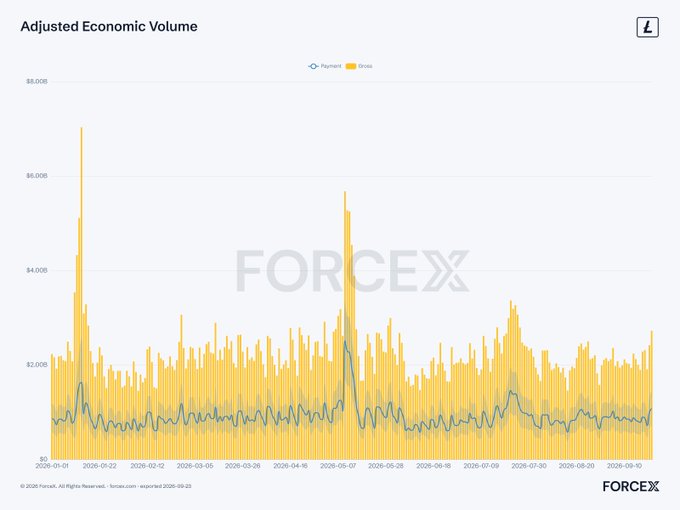The image size is (680, 510).
Task: Click the $8.00B y-axis label
Action: (37, 82)
